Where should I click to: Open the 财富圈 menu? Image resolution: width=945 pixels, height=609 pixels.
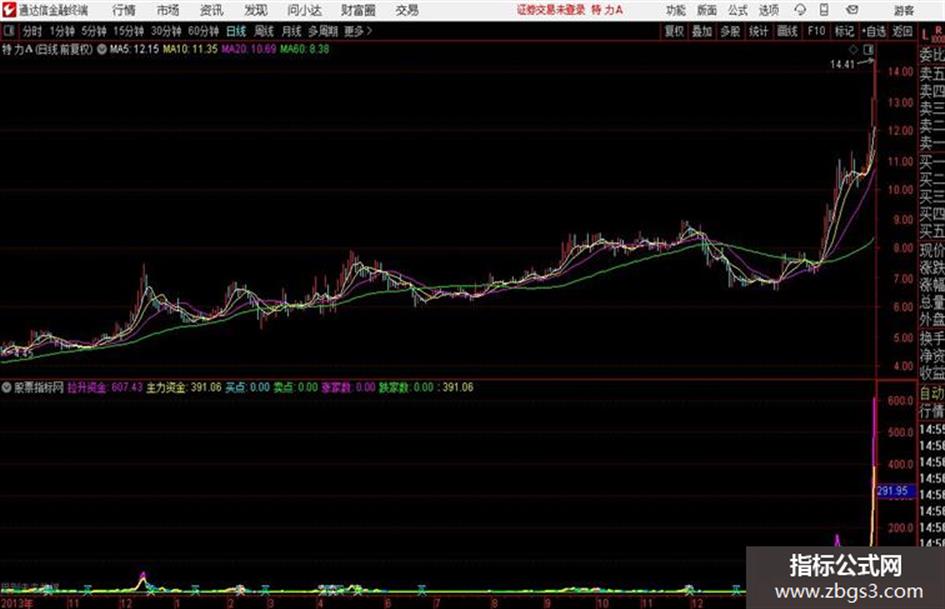[x=358, y=10]
